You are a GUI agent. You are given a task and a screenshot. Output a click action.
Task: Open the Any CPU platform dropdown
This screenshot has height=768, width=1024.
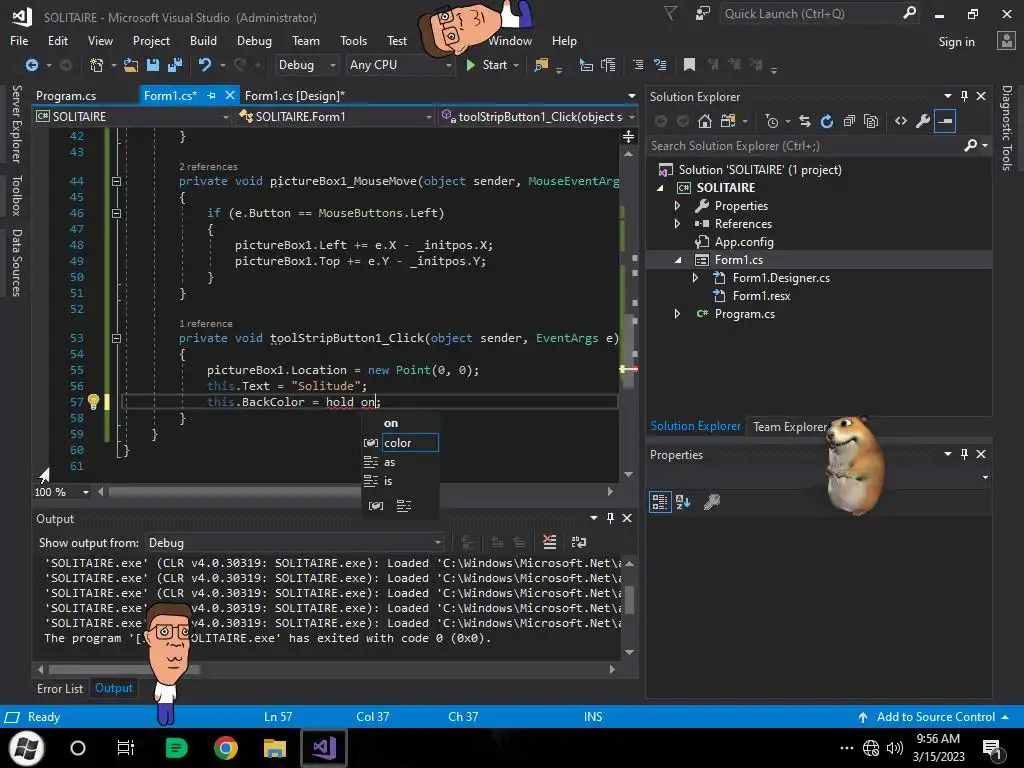point(449,65)
